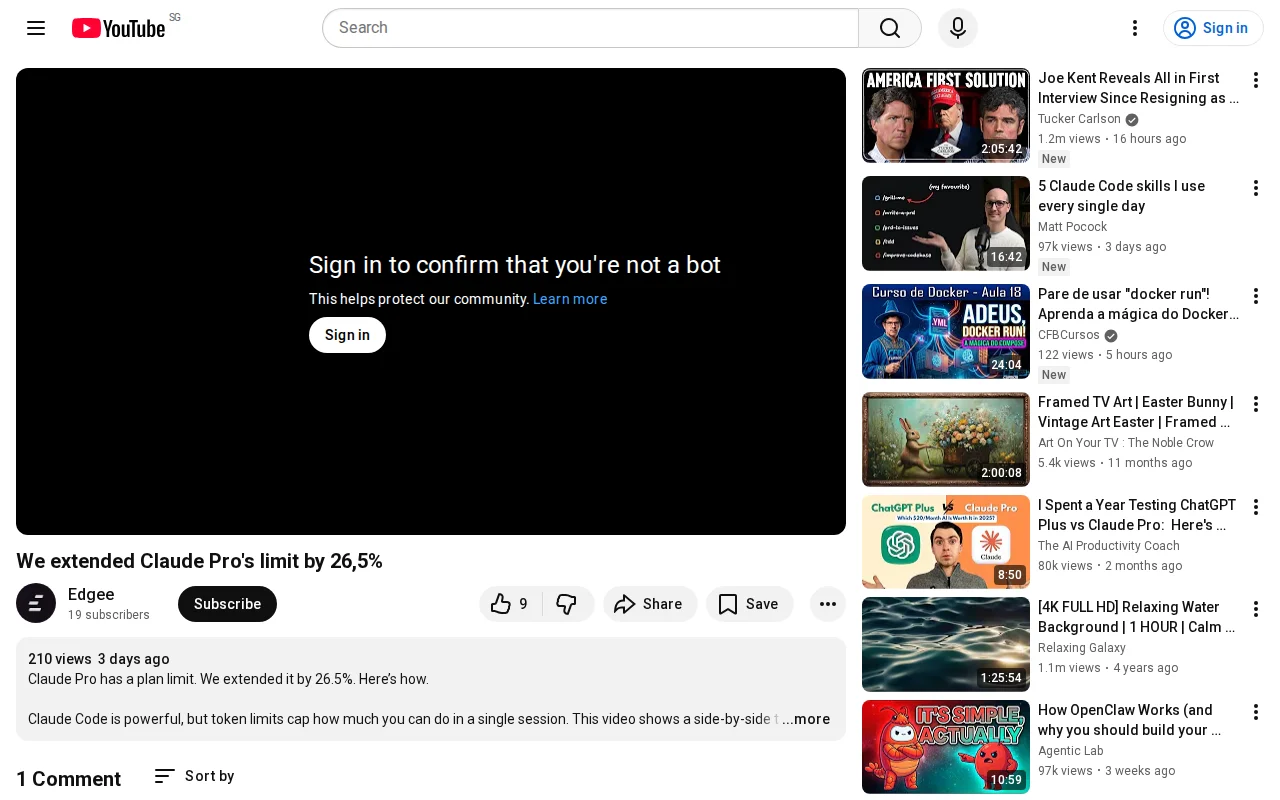Open Relaxing Water Background thumbnail
Screen dimensions: 1280x800
pyautogui.click(x=946, y=644)
